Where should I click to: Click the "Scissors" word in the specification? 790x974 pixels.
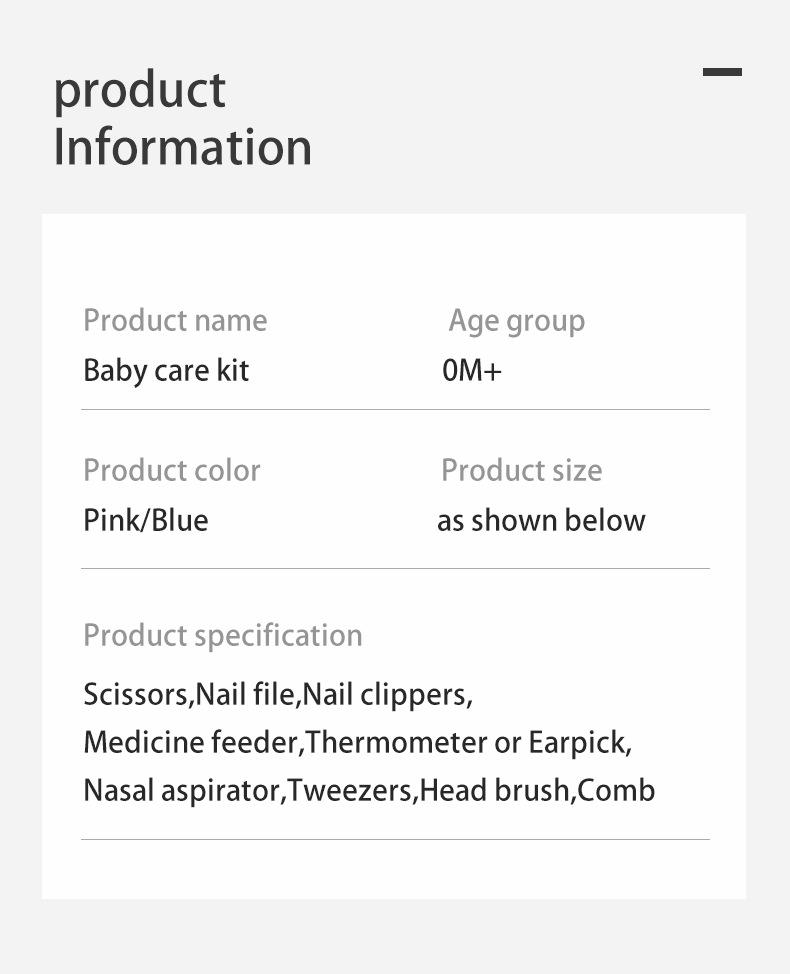point(136,694)
